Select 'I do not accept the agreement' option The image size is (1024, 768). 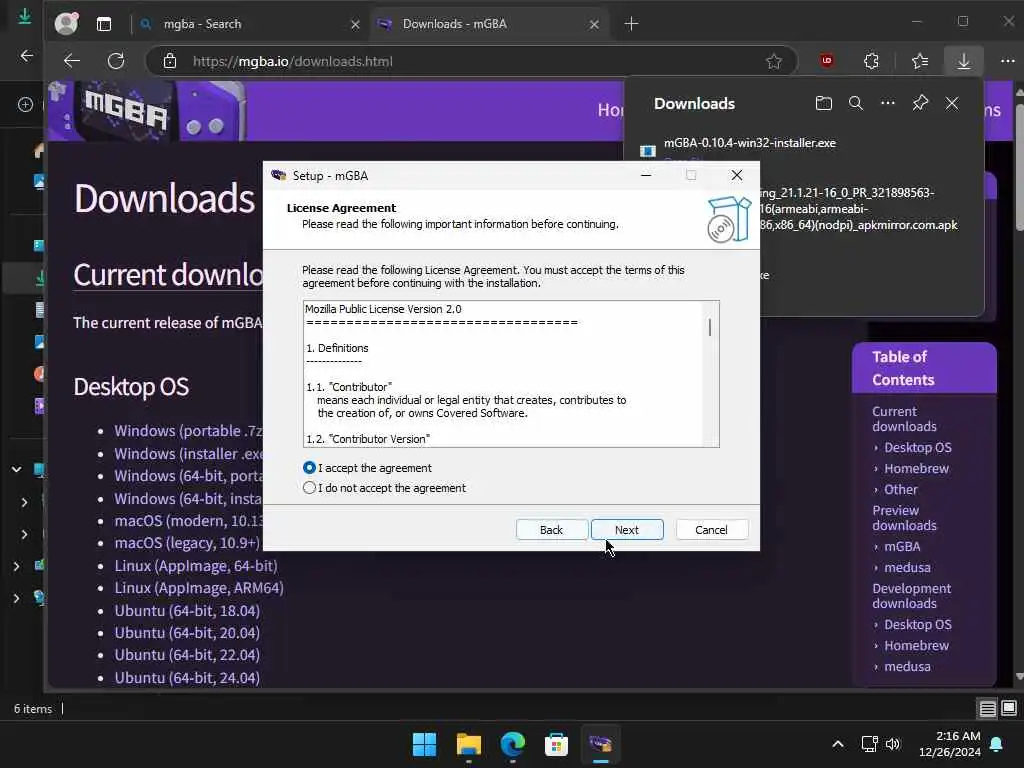(x=310, y=488)
